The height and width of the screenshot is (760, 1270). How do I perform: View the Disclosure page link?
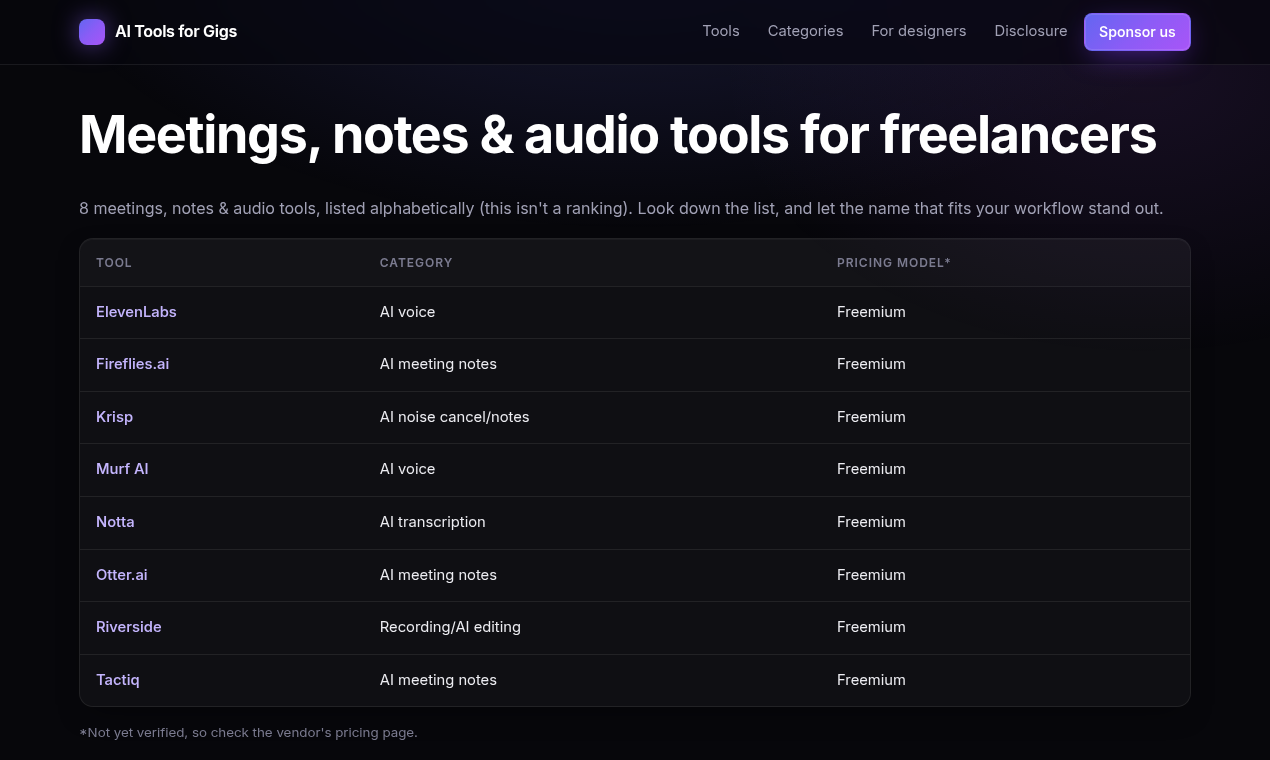1031,31
